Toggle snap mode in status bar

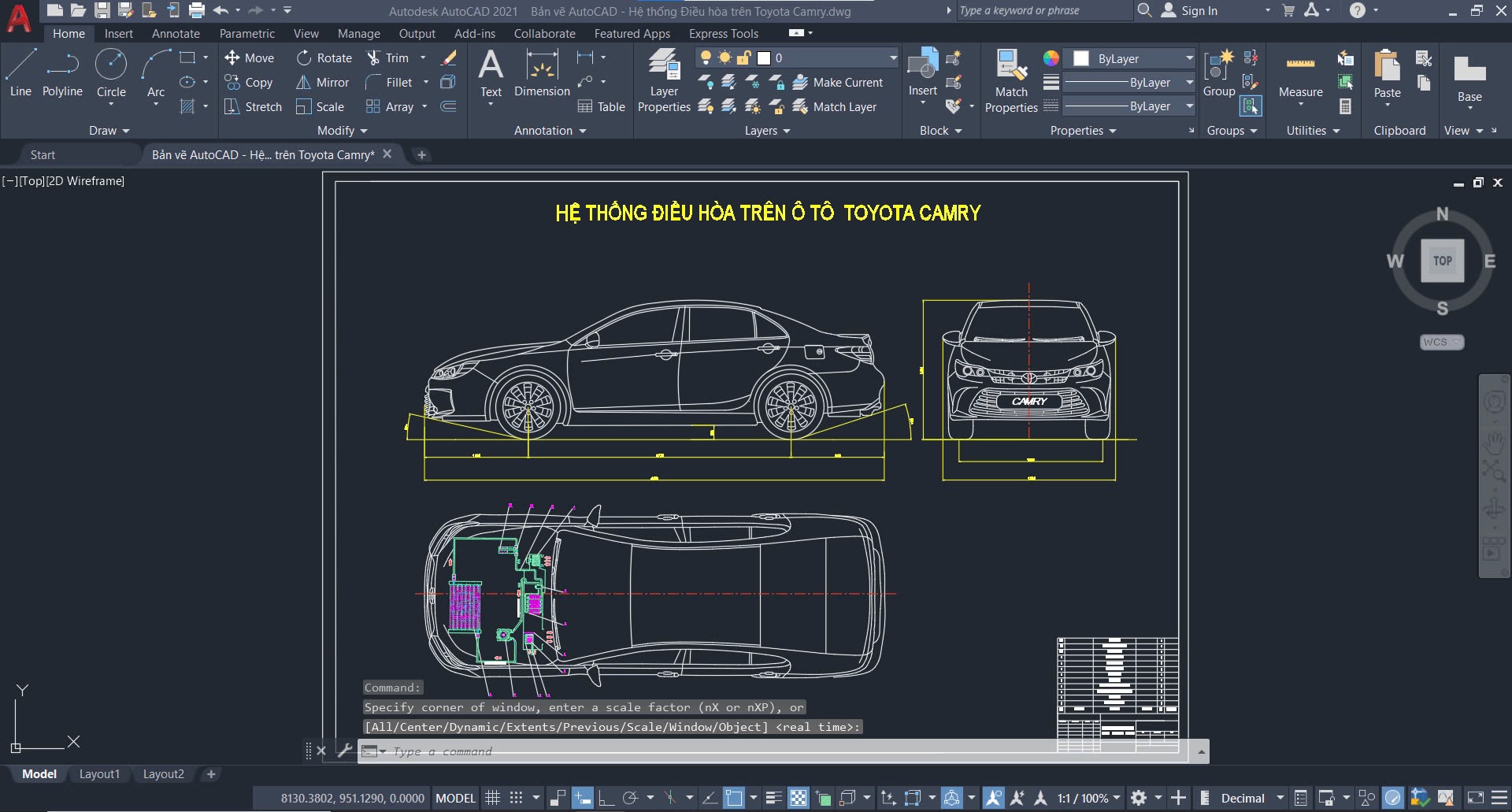pyautogui.click(x=516, y=798)
